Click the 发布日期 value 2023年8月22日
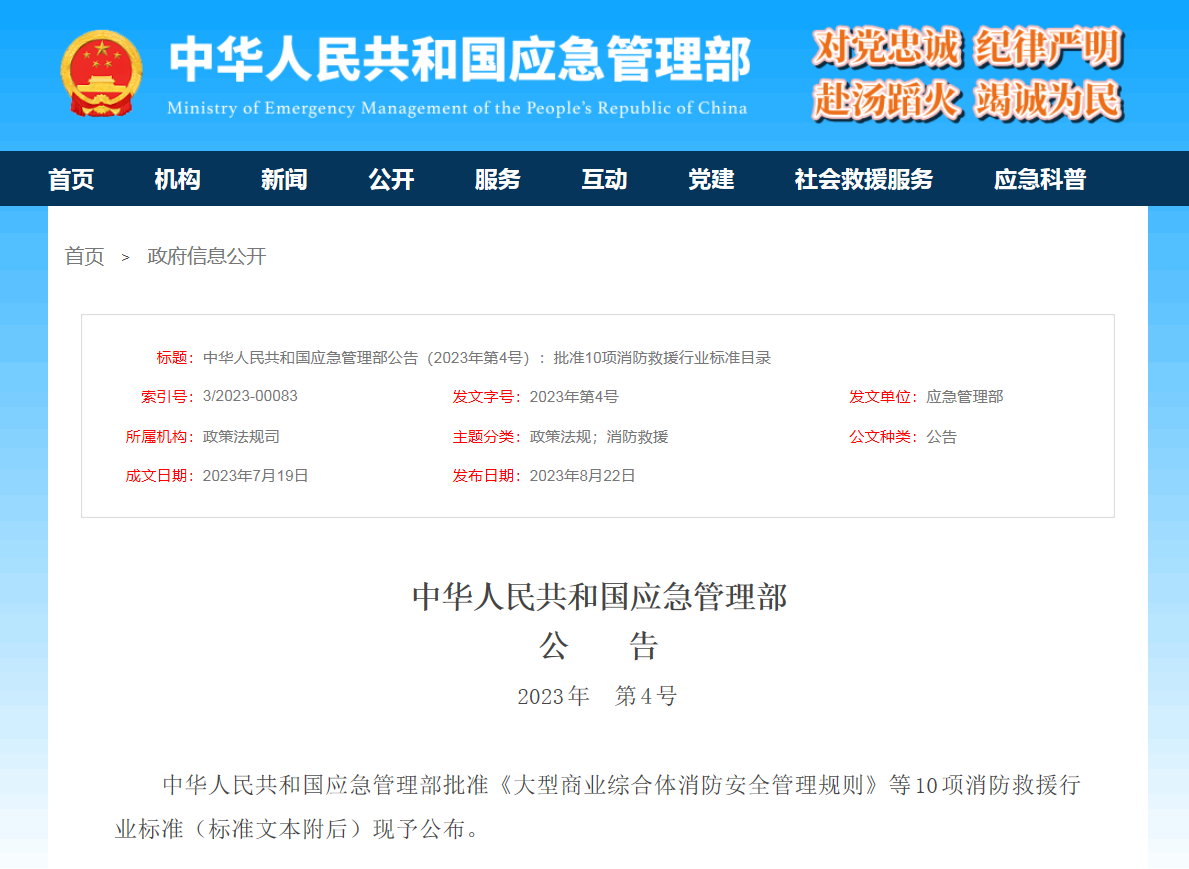 click(582, 476)
